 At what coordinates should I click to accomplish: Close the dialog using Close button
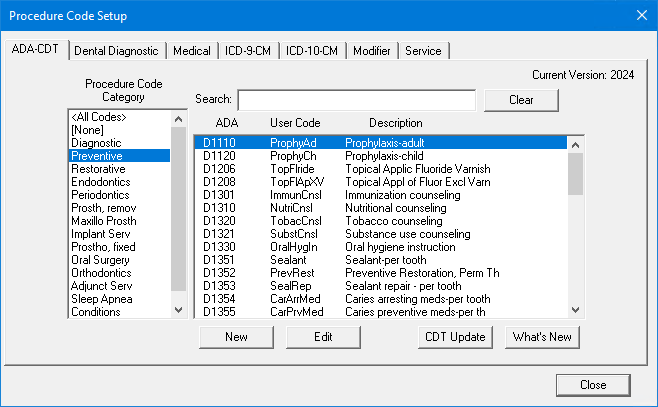coord(593,385)
